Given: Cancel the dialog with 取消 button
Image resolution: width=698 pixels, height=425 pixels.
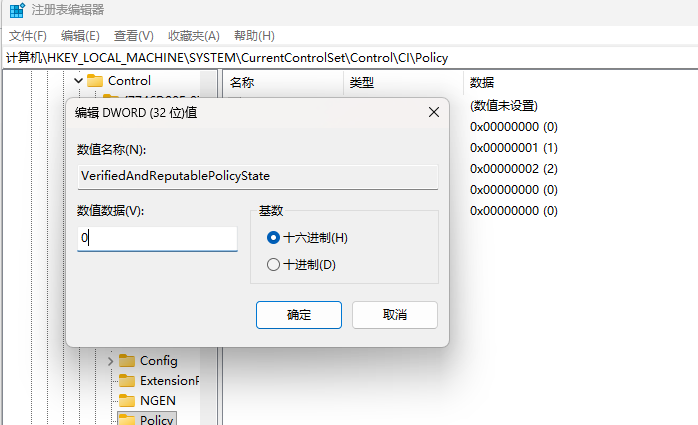Looking at the screenshot, I should pos(395,315).
